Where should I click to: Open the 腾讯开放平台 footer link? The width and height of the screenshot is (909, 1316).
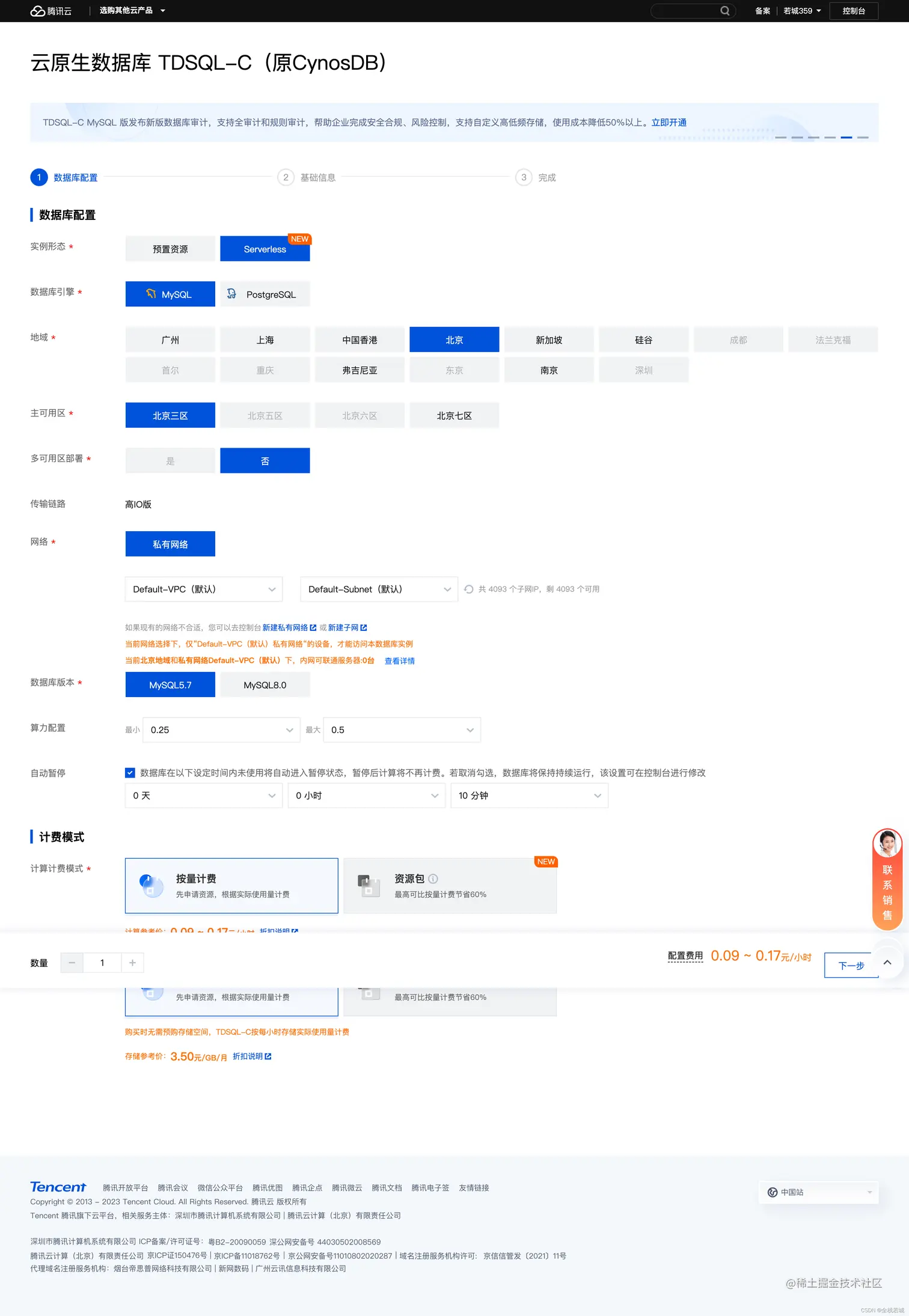(125, 1188)
